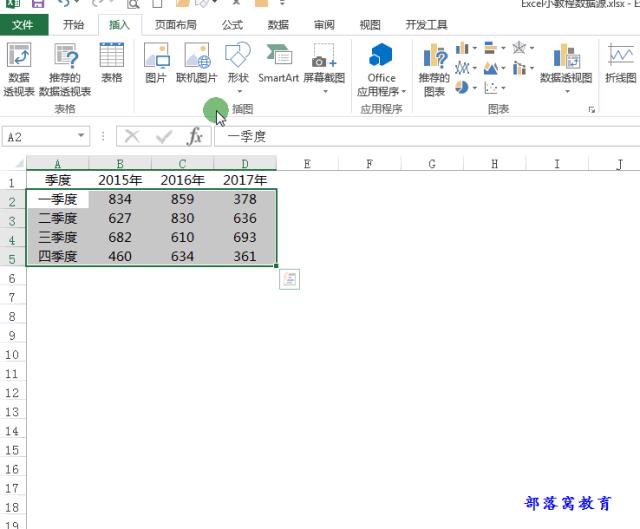The height and width of the screenshot is (529, 640).
Task: Select column F header
Action: 369,164
